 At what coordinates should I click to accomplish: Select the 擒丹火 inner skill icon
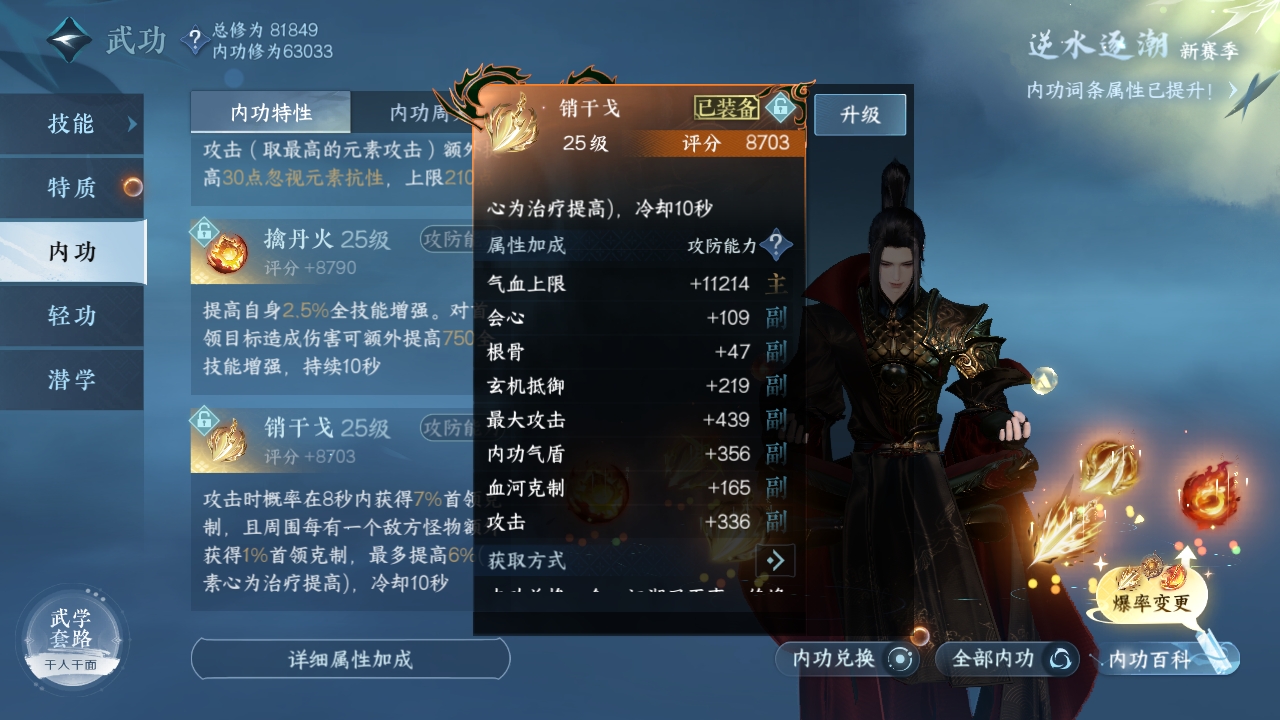227,252
